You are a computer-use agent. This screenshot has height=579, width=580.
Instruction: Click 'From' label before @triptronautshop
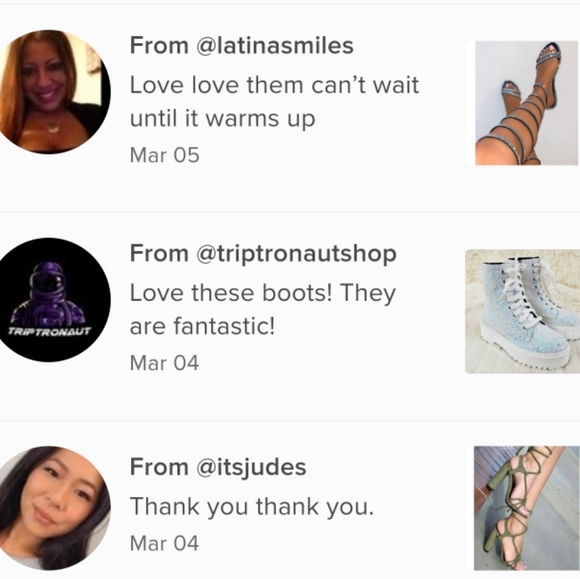point(159,253)
